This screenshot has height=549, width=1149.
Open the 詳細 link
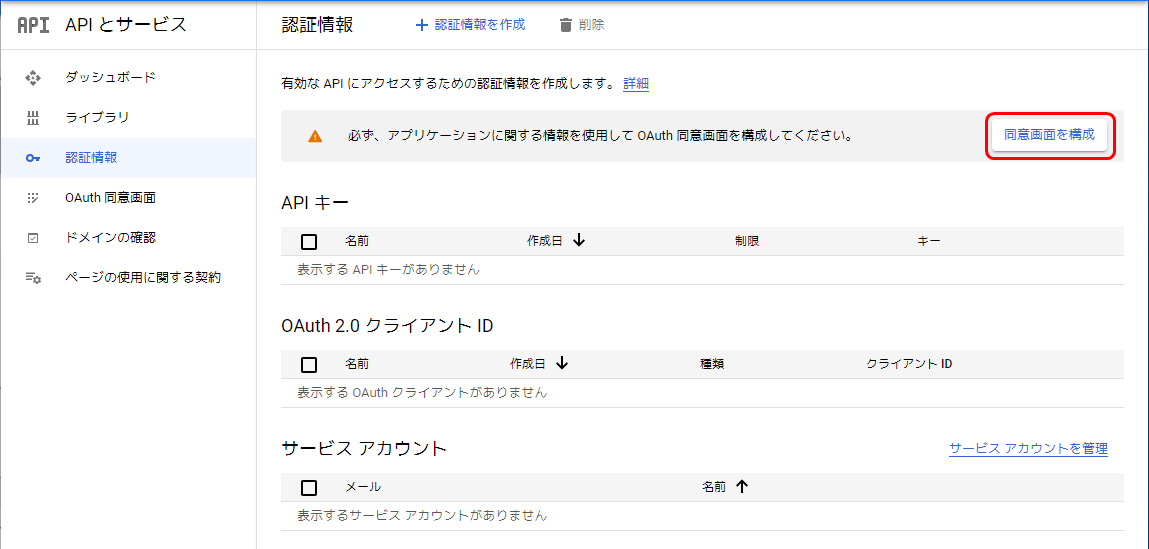pyautogui.click(x=636, y=84)
